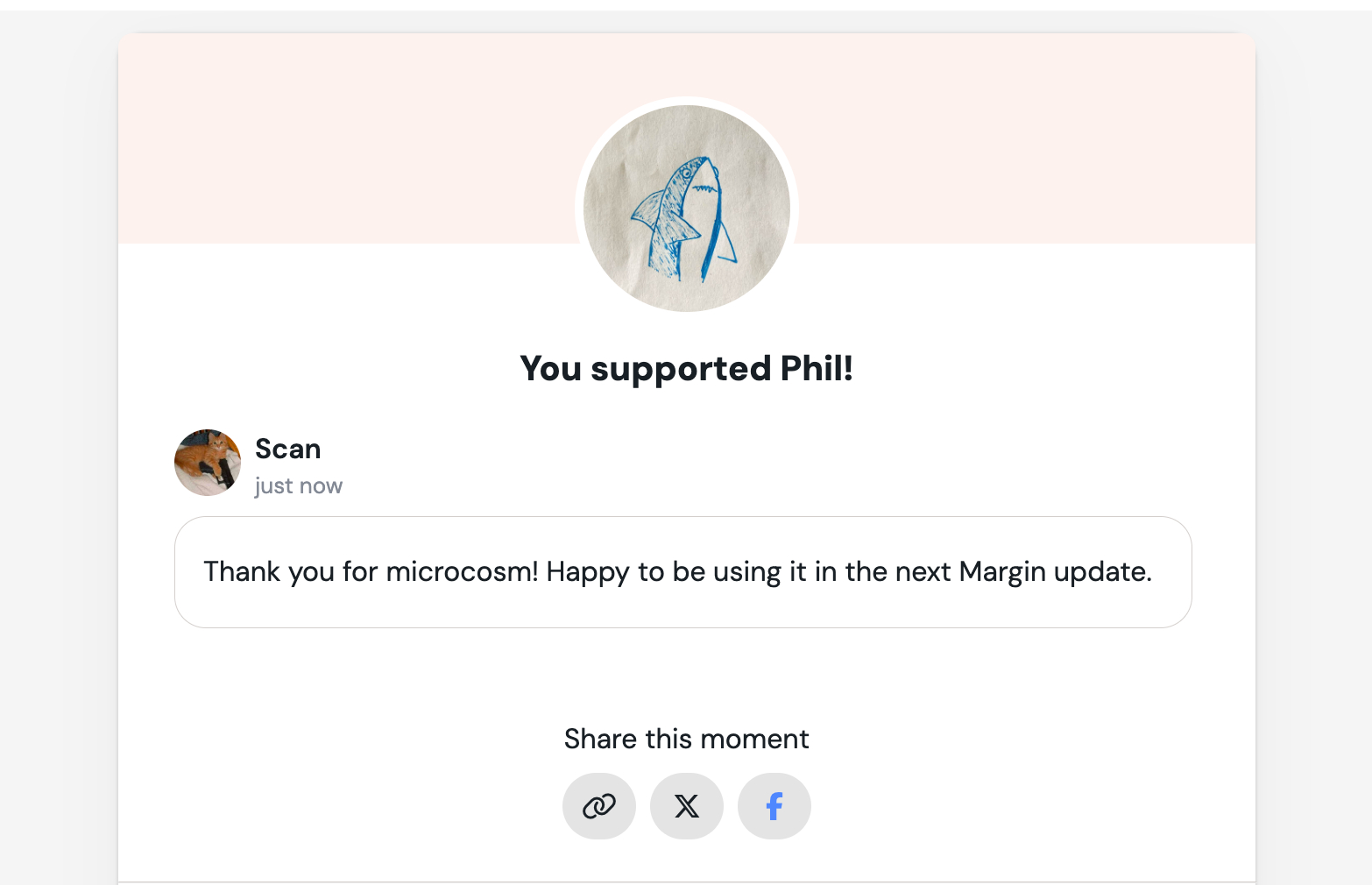
Task: Share this moment on Facebook
Action: coord(774,806)
